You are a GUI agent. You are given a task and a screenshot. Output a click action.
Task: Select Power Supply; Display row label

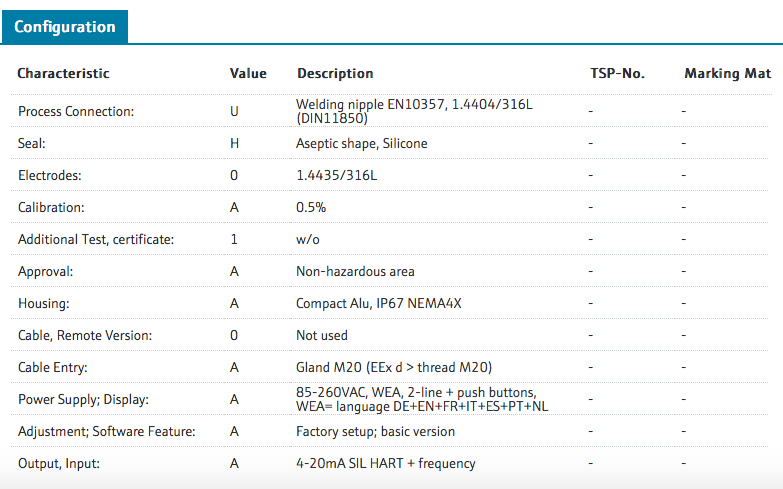point(83,400)
